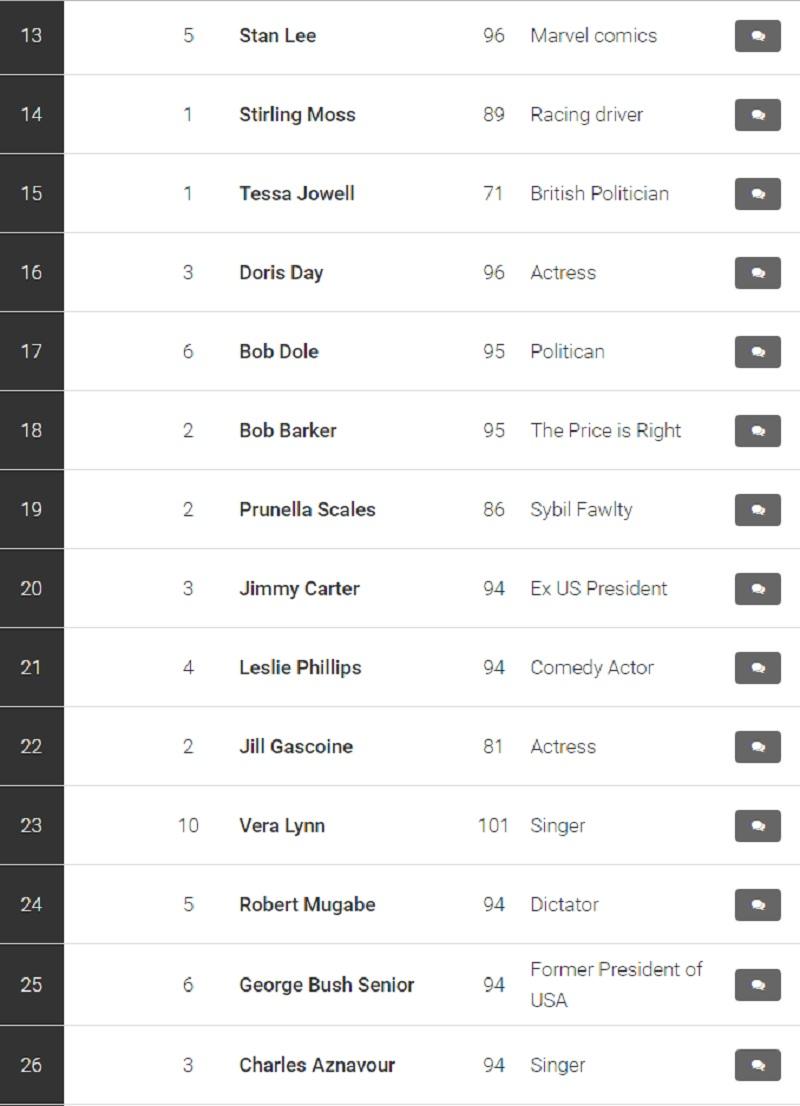Click comment icon for George Bush Senior
800x1106 pixels.
pos(757,985)
